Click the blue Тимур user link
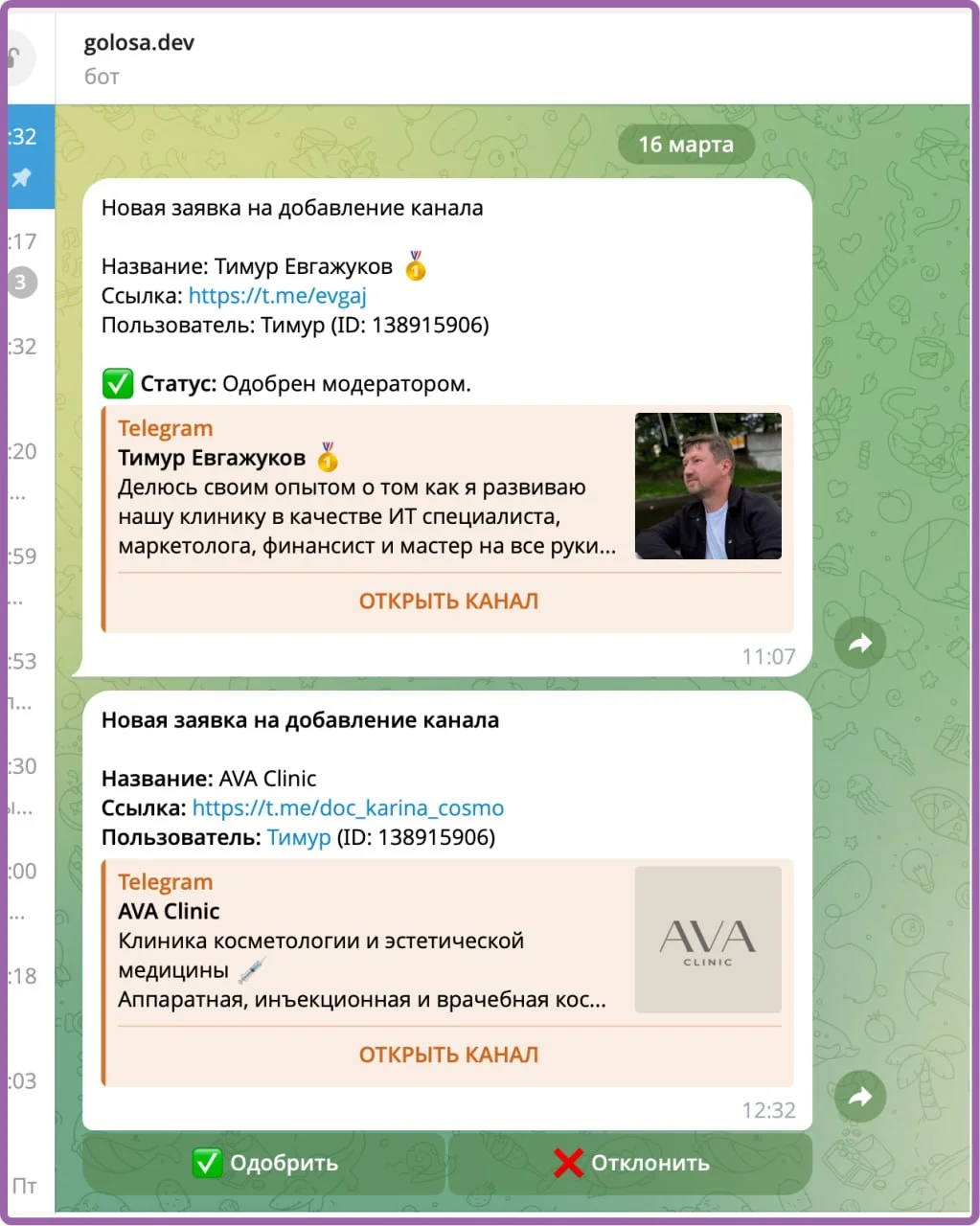The image size is (980, 1226). pyautogui.click(x=299, y=837)
